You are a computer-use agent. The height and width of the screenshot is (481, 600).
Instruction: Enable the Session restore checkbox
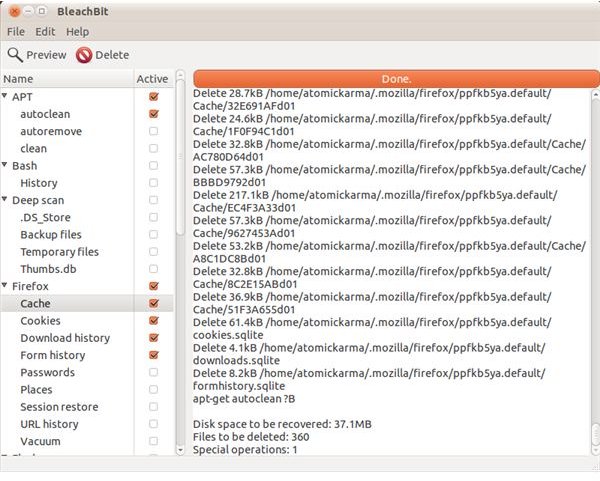(153, 407)
